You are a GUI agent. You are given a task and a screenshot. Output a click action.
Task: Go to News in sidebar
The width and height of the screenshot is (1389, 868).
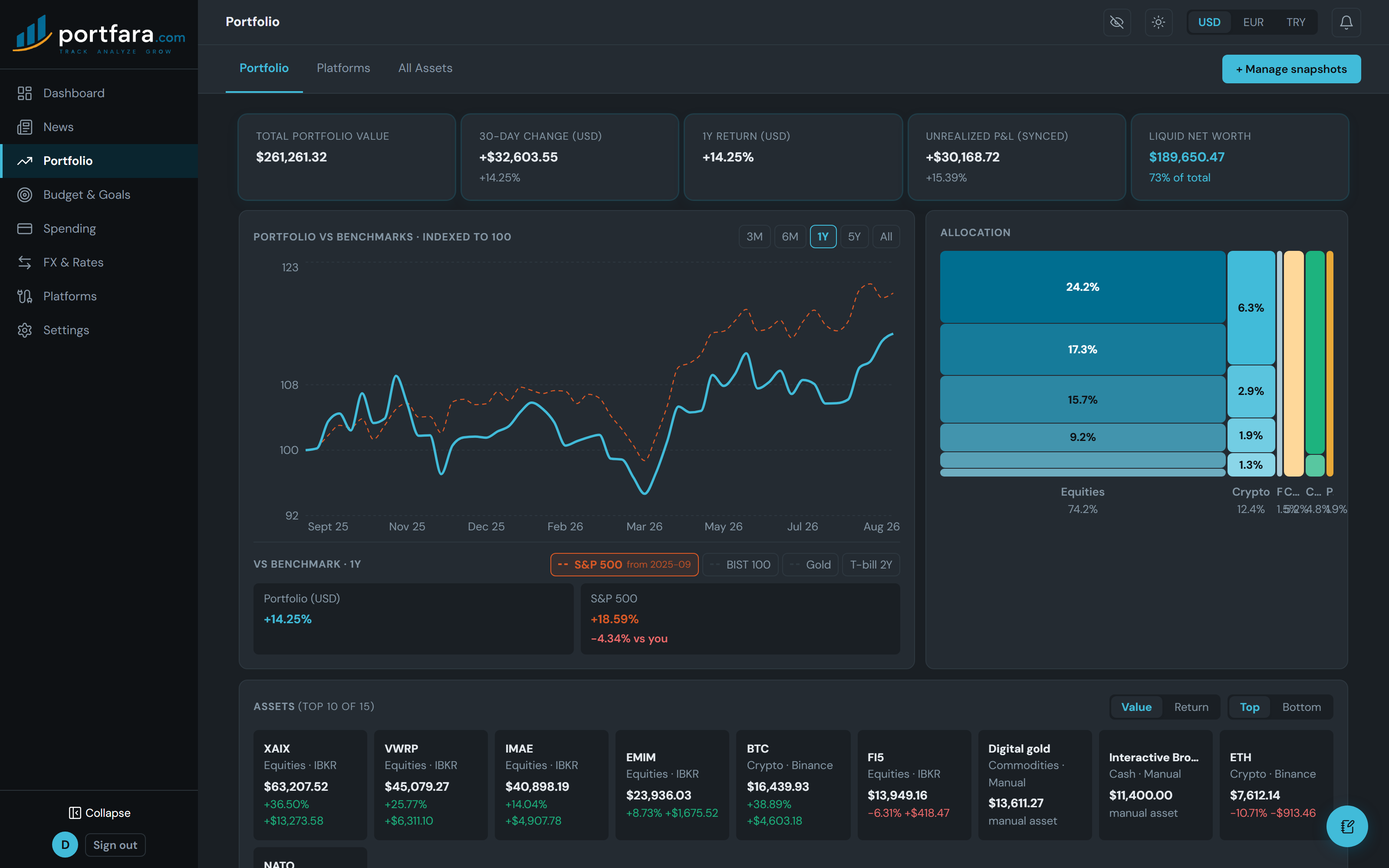point(99,127)
